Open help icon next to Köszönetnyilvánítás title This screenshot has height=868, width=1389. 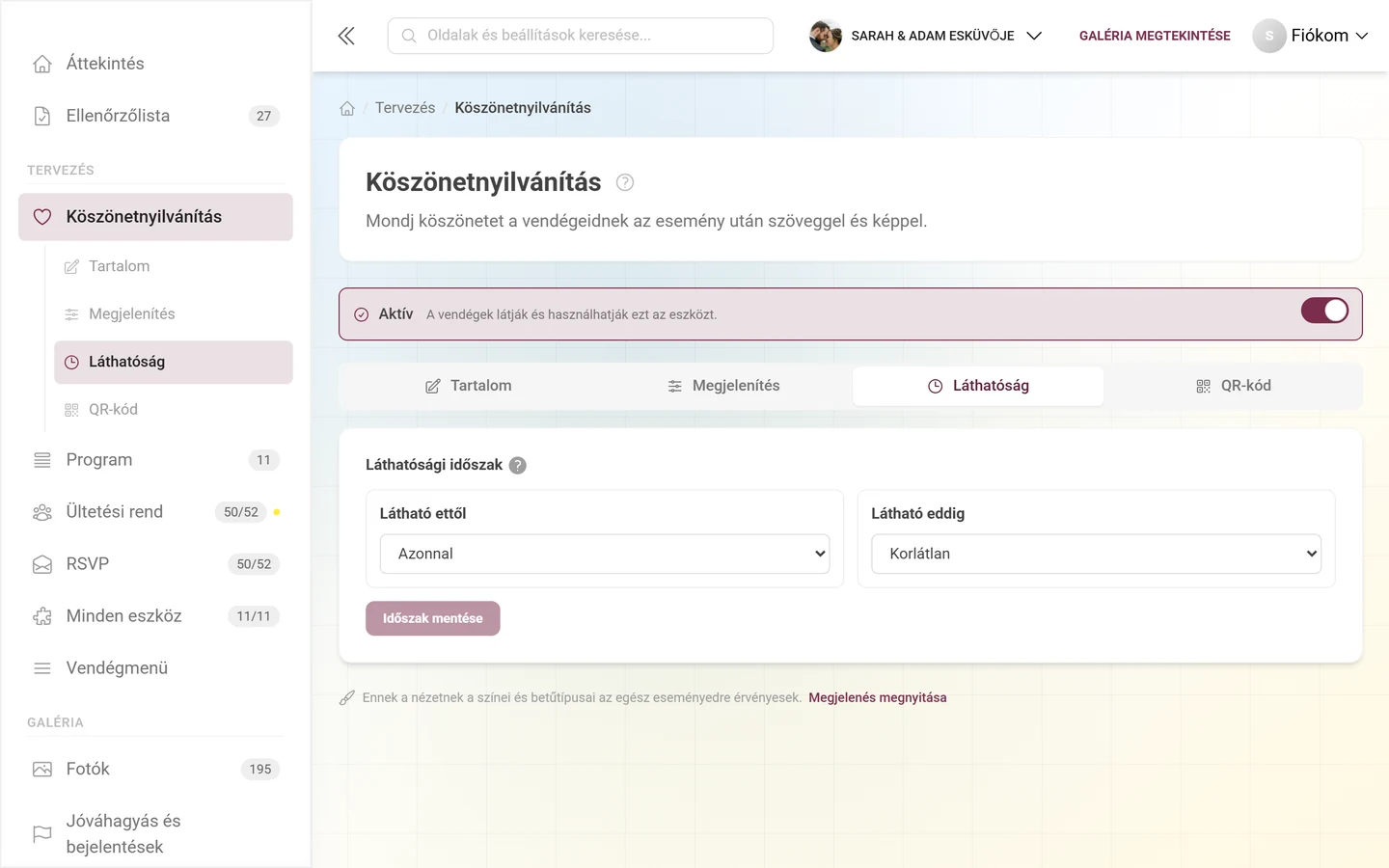coord(625,182)
